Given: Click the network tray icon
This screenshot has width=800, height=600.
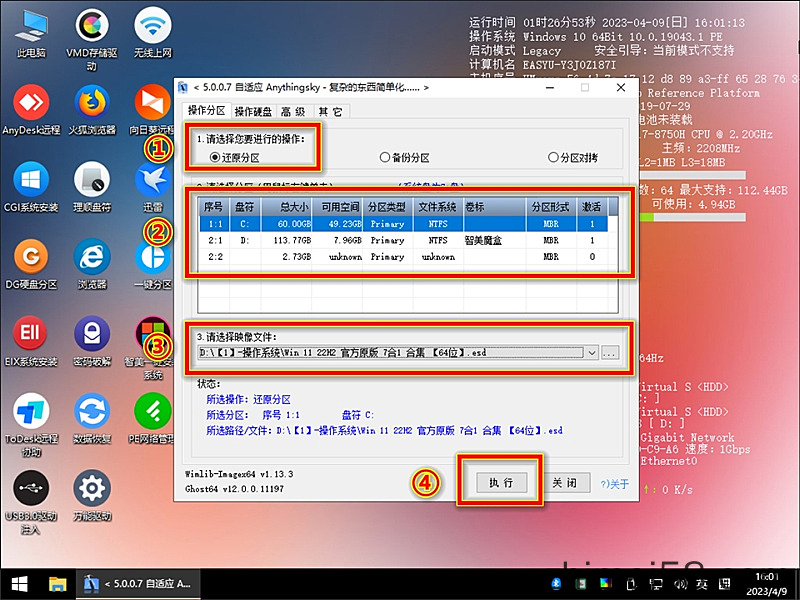Looking at the screenshot, I should coord(656,584).
